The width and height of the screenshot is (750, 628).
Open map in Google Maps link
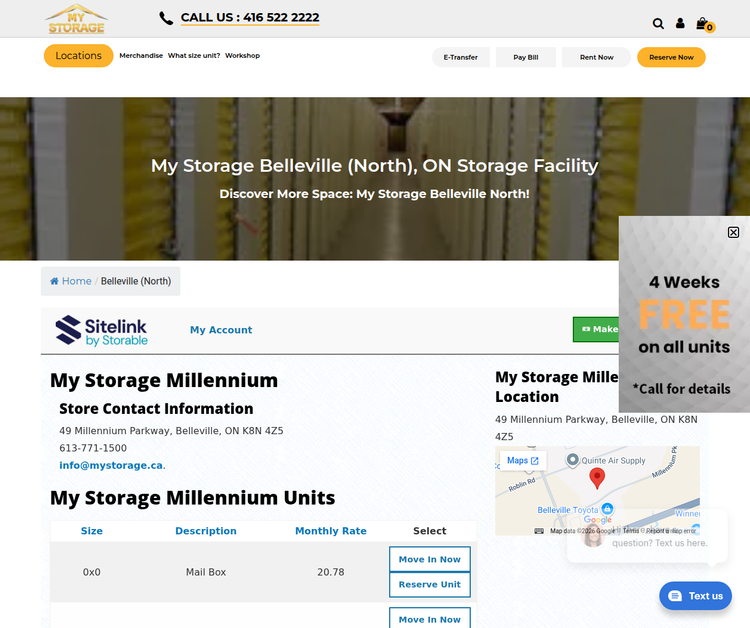[523, 461]
